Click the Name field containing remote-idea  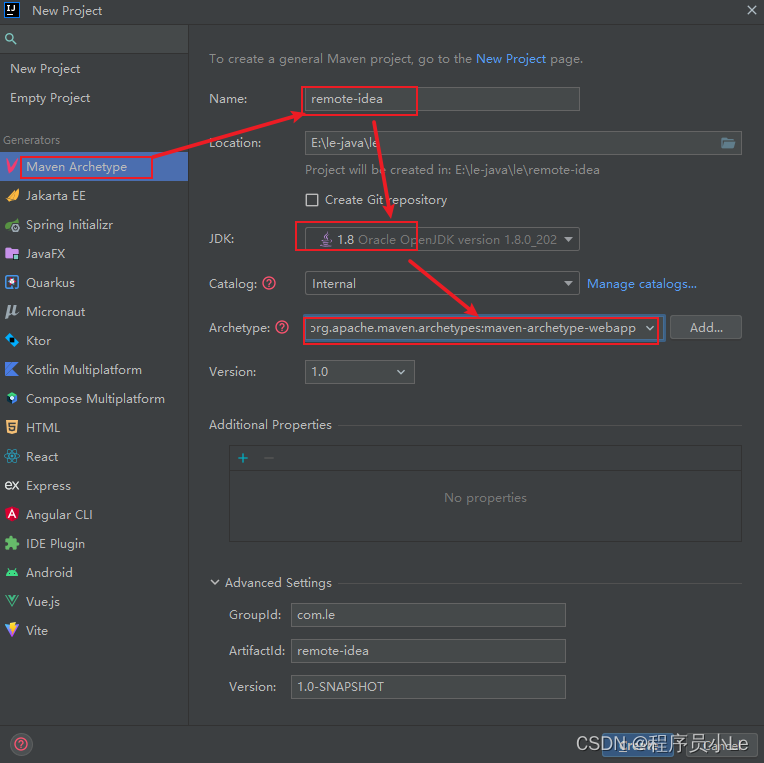coord(442,99)
